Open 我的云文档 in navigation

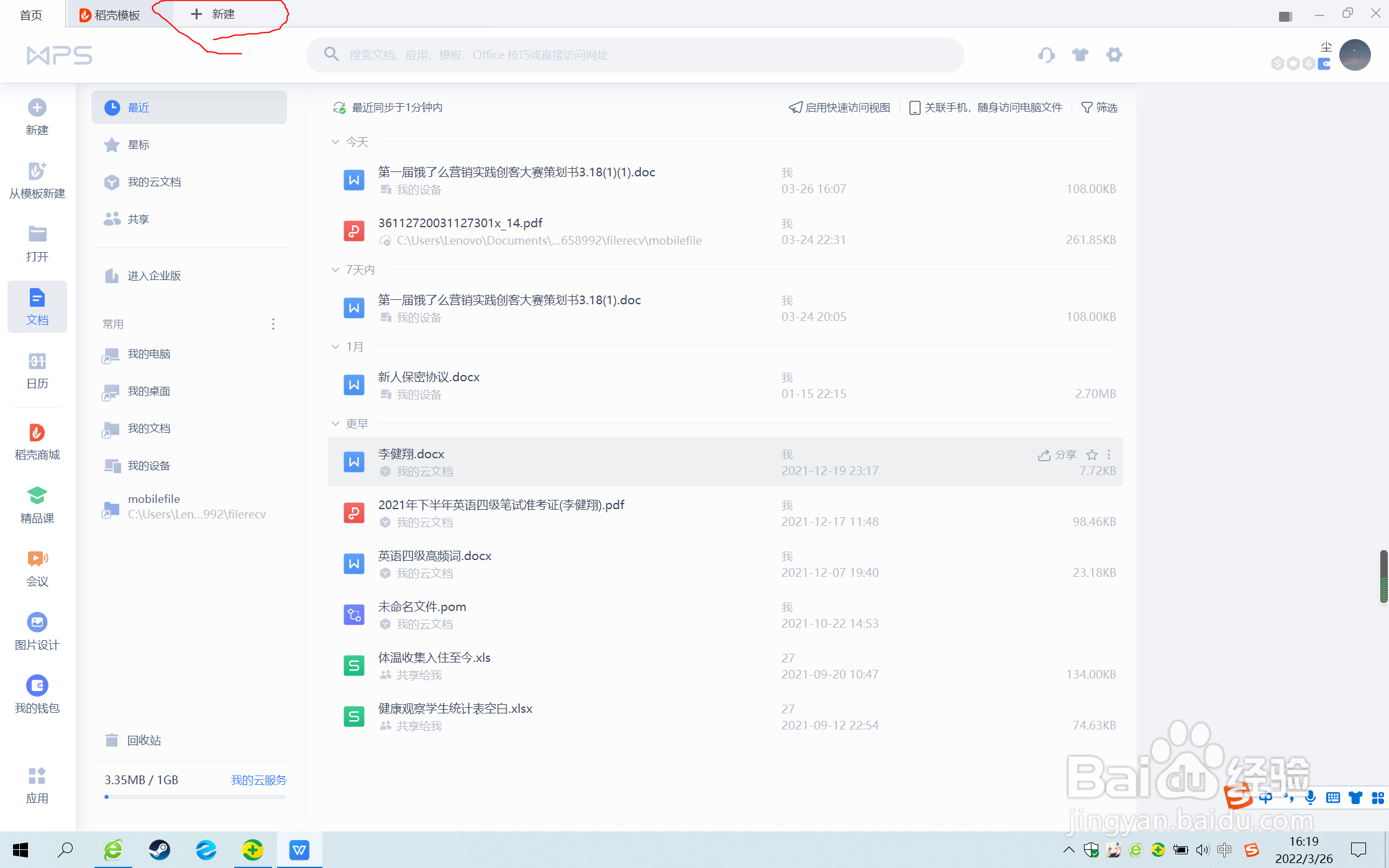coord(189,182)
